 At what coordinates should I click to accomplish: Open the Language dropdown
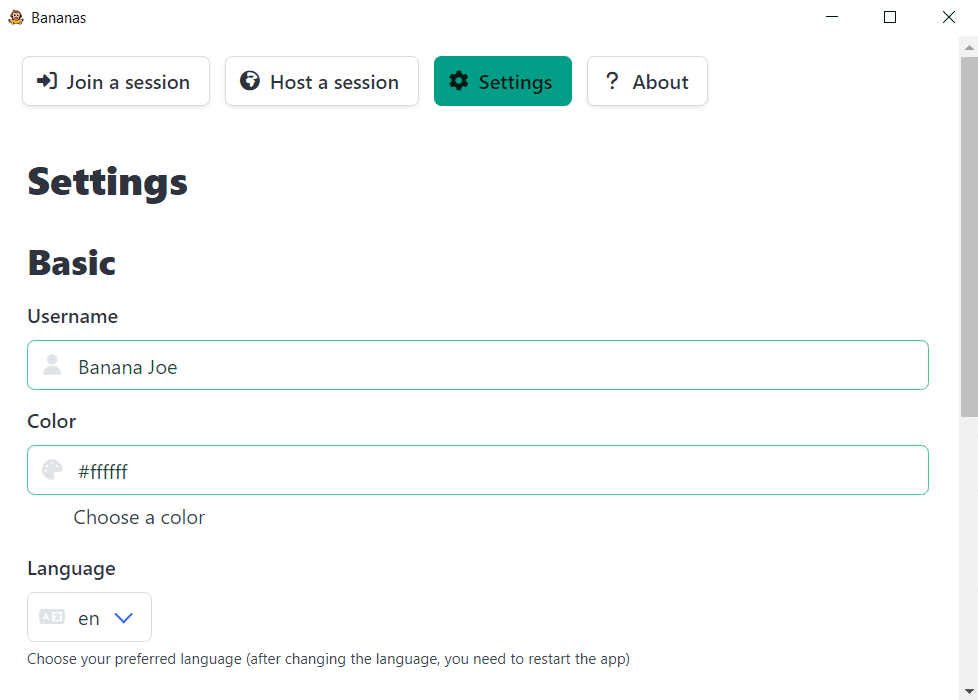[x=89, y=617]
